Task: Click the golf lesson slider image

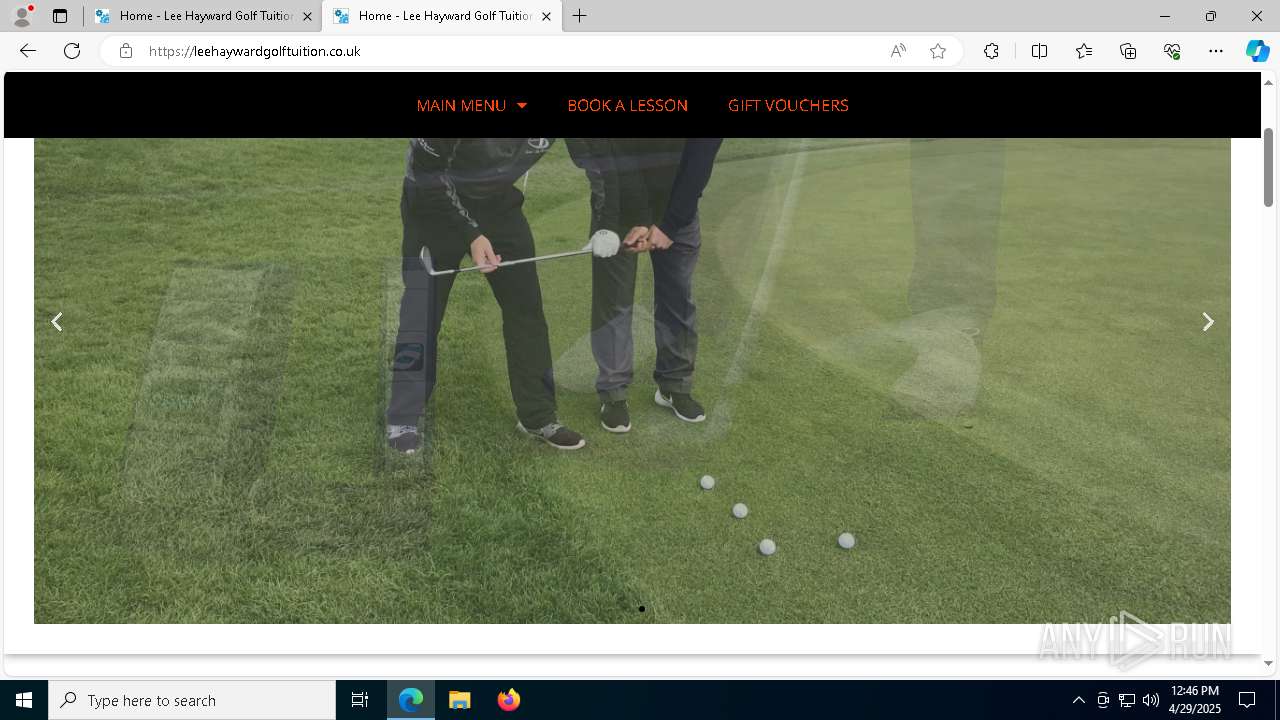Action: [x=632, y=380]
